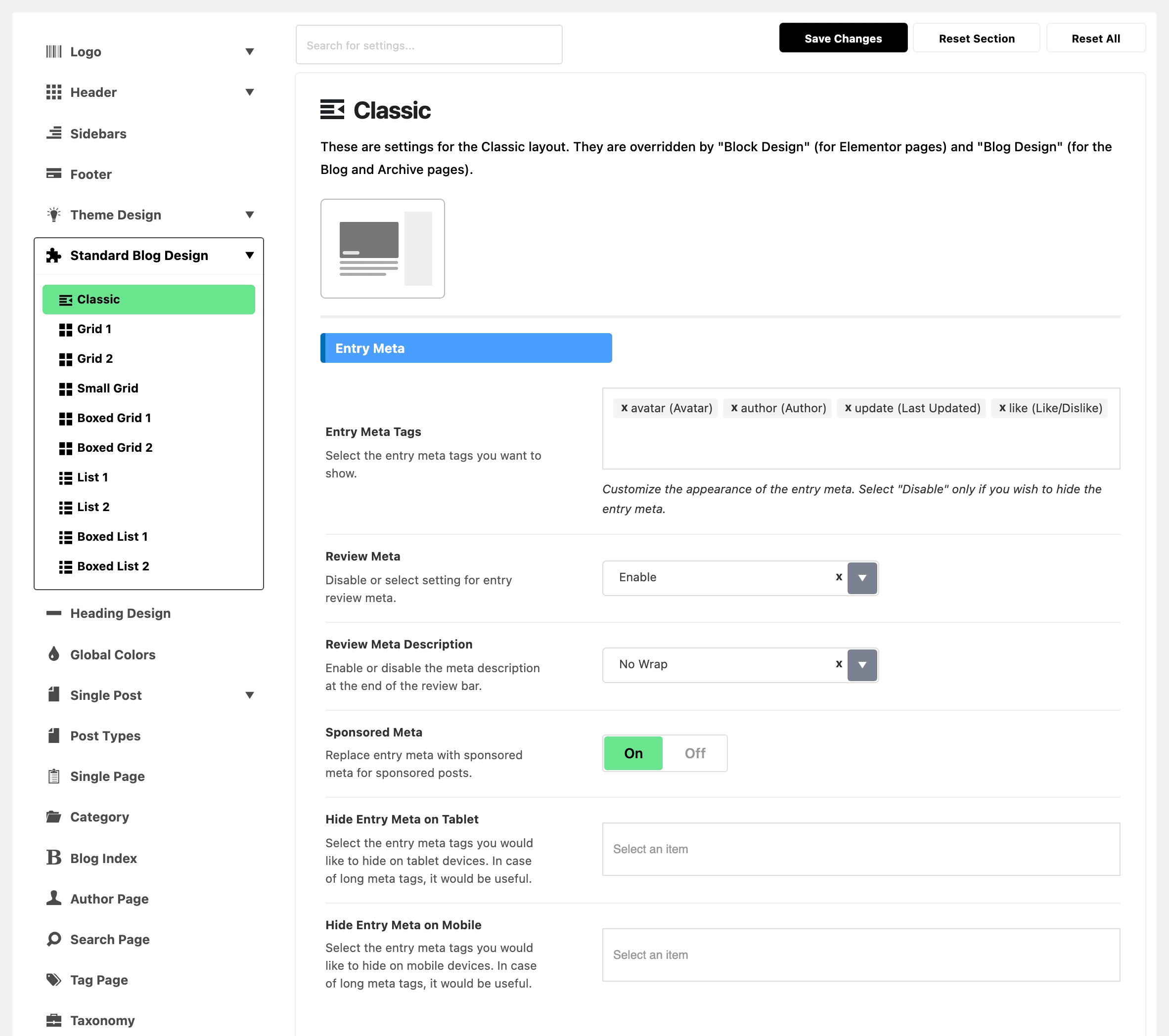Click the Save Changes button
1169x1036 pixels.
pyautogui.click(x=843, y=39)
